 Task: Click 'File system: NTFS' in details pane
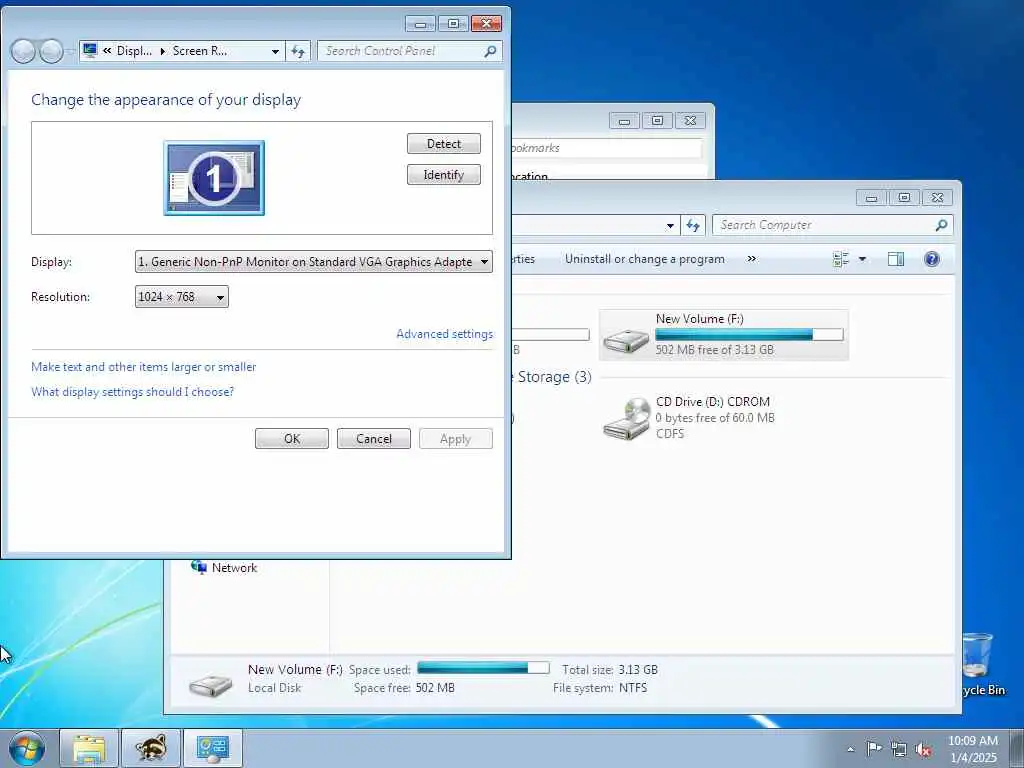600,688
